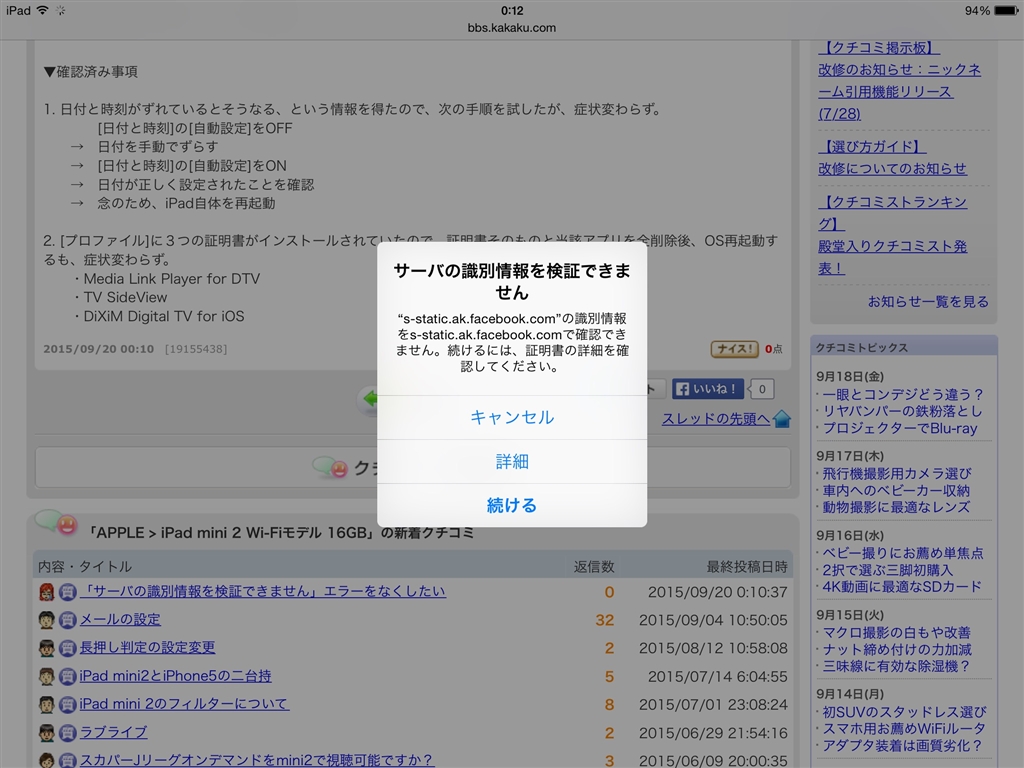Viewport: 1024px width, 768px height.
Task: Click the Facebook like count box
Action: [x=761, y=389]
